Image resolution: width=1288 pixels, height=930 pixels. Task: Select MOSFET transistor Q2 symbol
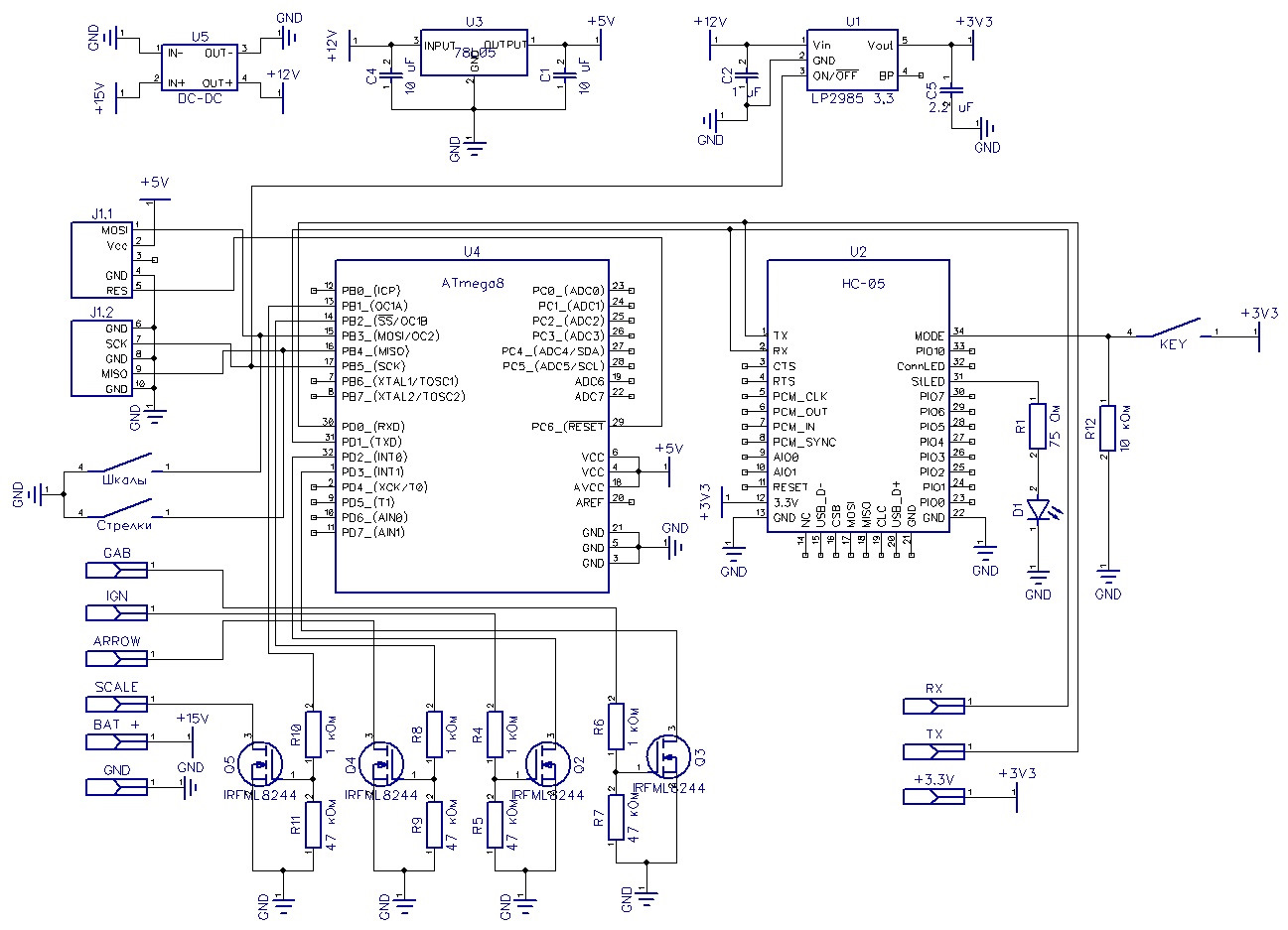548,764
